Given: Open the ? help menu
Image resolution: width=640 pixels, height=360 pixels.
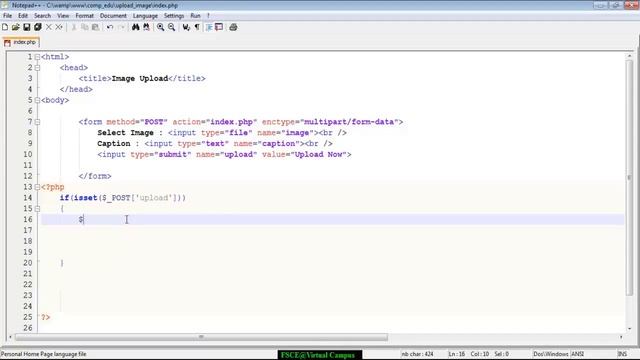Looking at the screenshot, I should (x=208, y=16).
